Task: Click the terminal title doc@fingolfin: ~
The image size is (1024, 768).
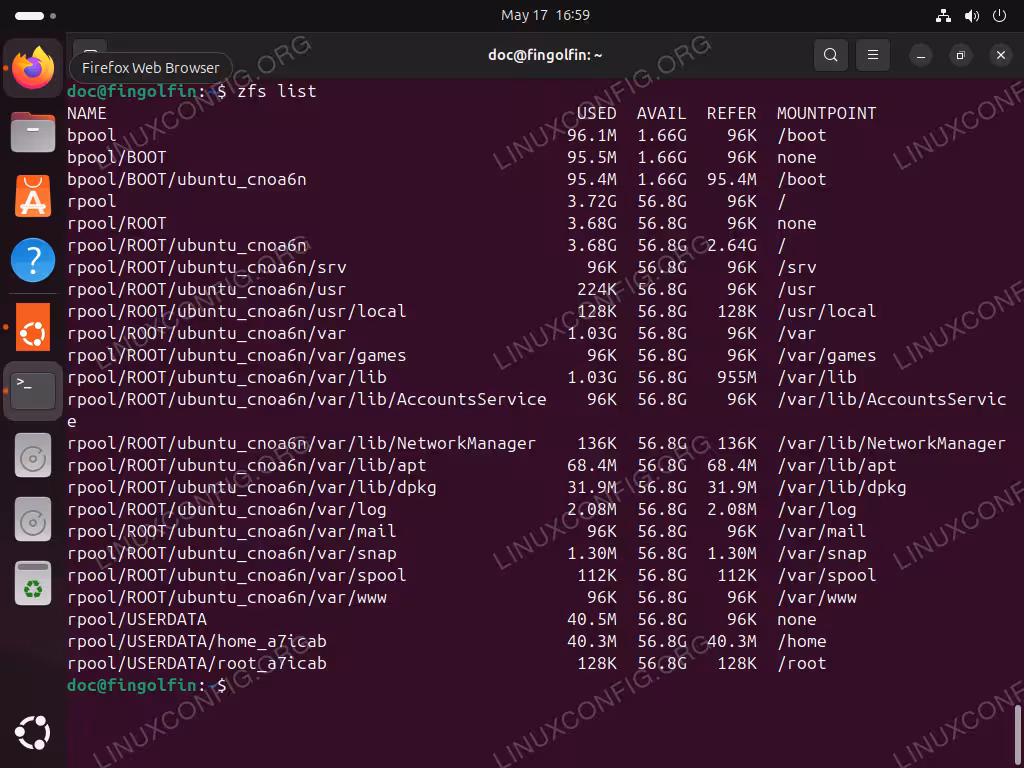Action: tap(545, 56)
